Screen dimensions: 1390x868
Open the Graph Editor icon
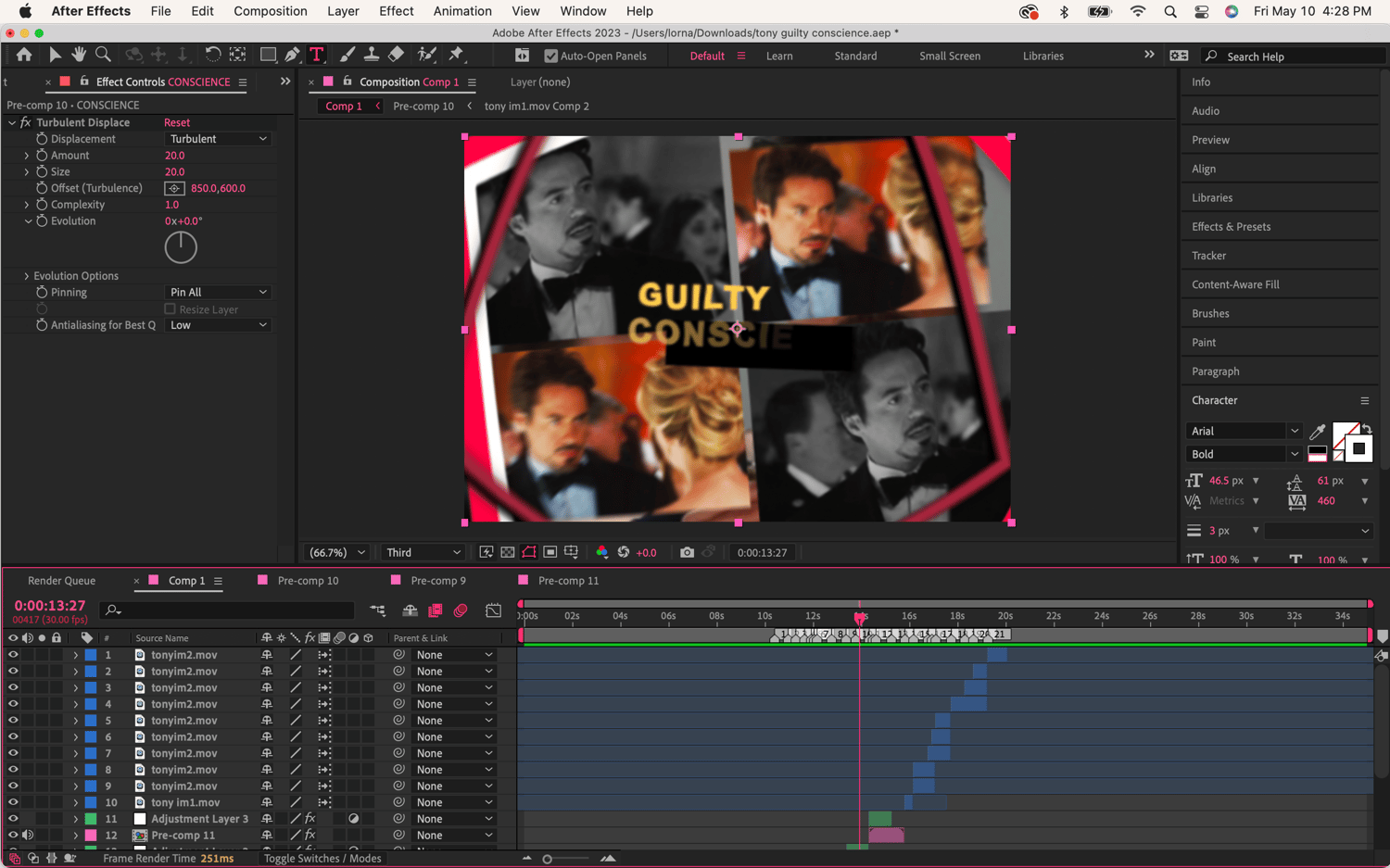[494, 610]
